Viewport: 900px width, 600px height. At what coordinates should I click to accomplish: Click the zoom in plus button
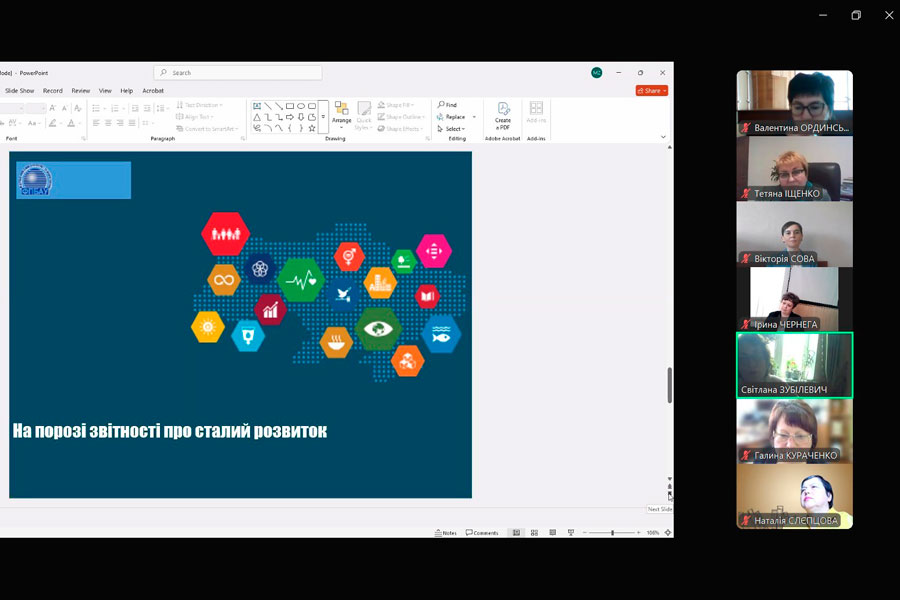pos(638,533)
